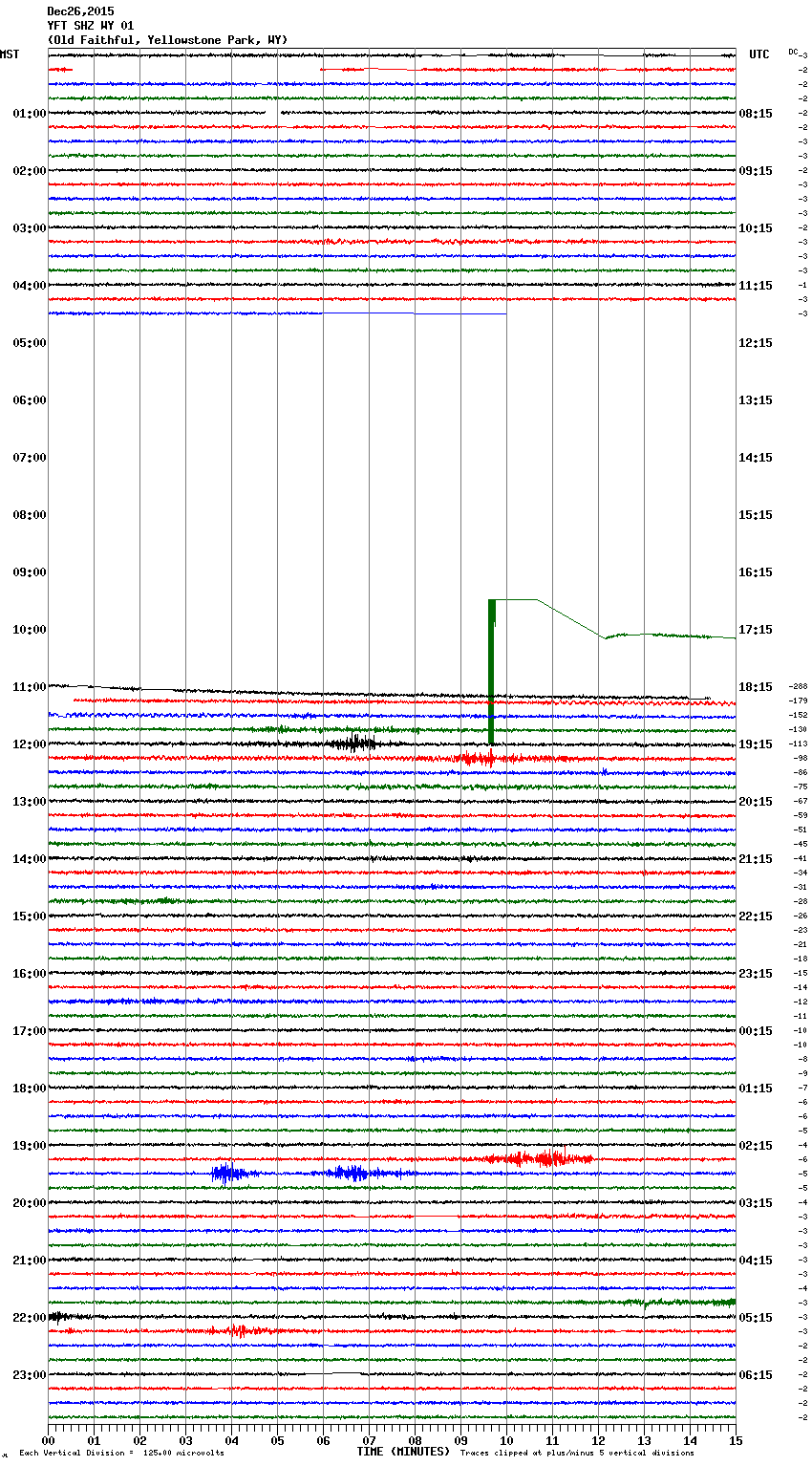
Task: Click the Traces clipped at plus/minus 5 divisions note
Action: point(577,1454)
